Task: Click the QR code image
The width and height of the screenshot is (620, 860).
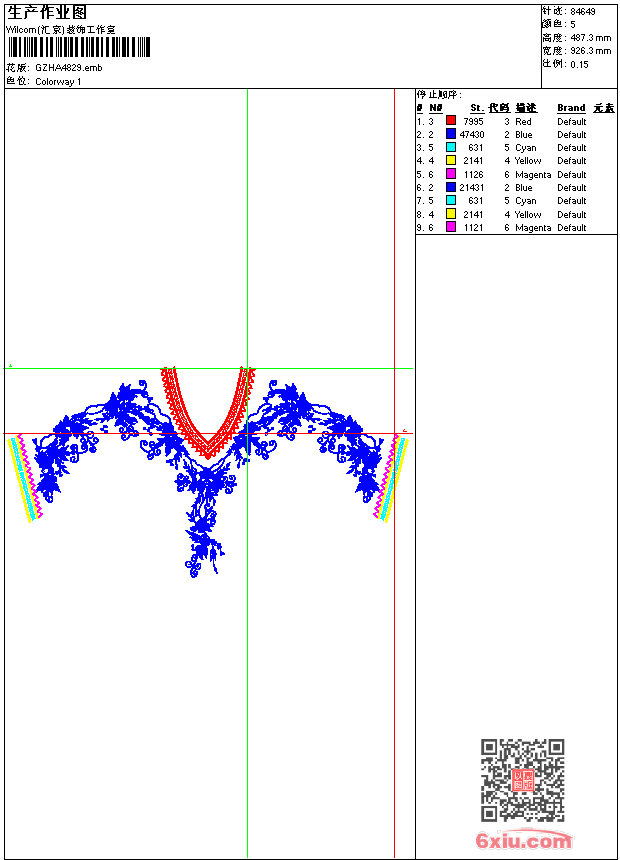Action: click(x=522, y=780)
